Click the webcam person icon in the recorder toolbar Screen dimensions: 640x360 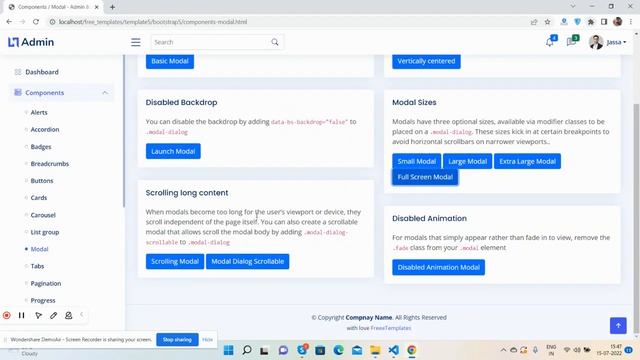pyautogui.click(x=69, y=315)
